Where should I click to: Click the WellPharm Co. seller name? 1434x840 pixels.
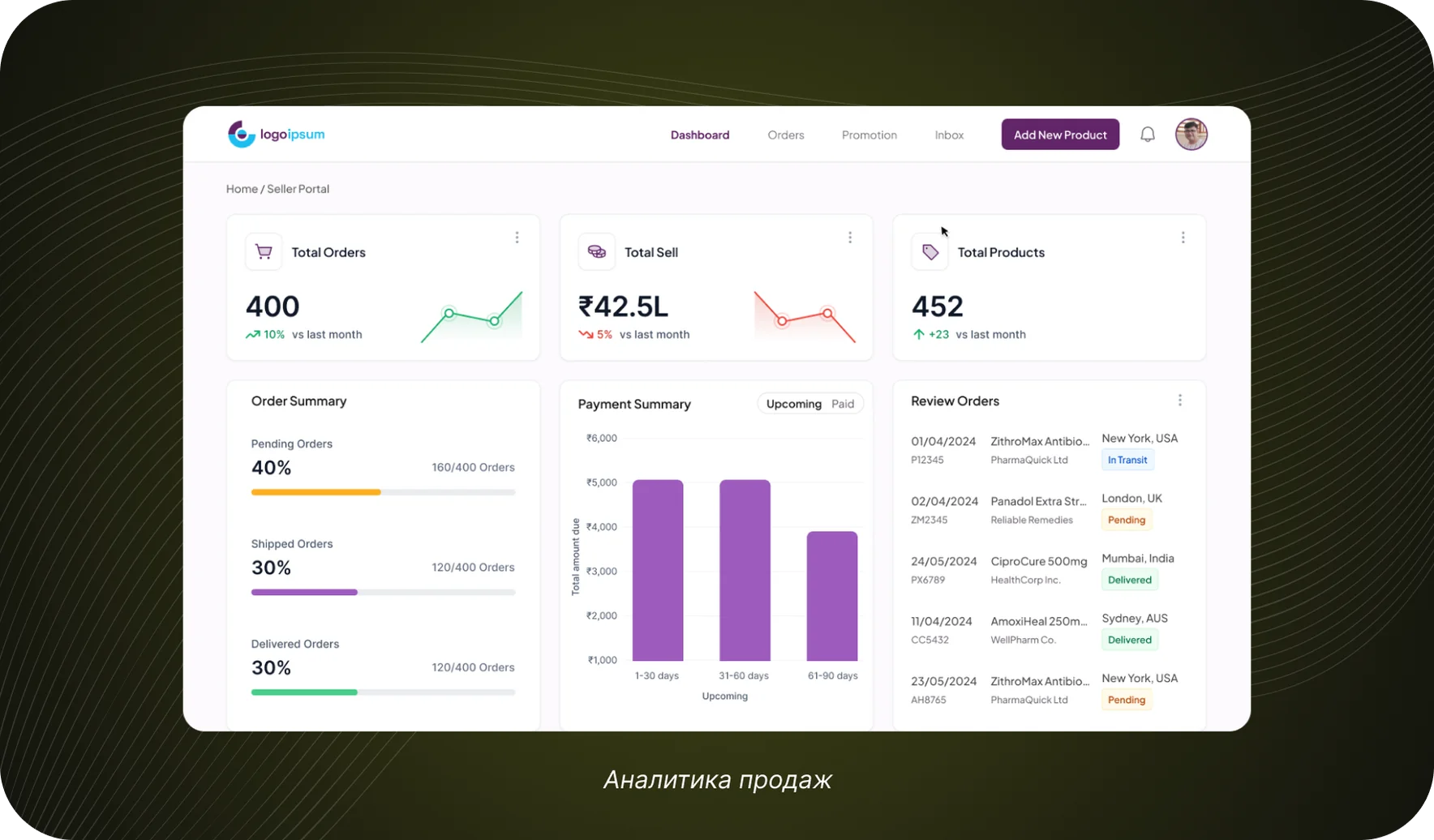point(1023,640)
